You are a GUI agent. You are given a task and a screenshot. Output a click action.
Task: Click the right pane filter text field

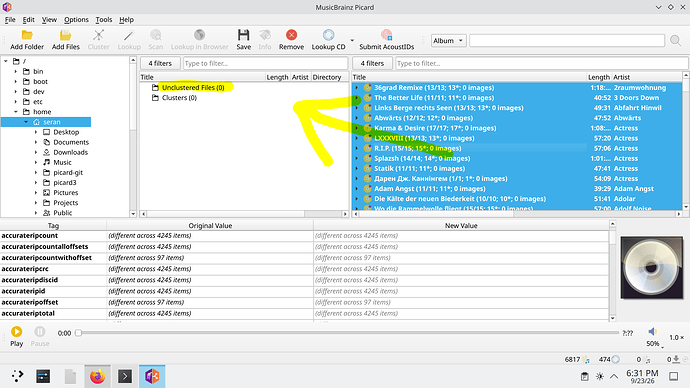click(x=541, y=63)
